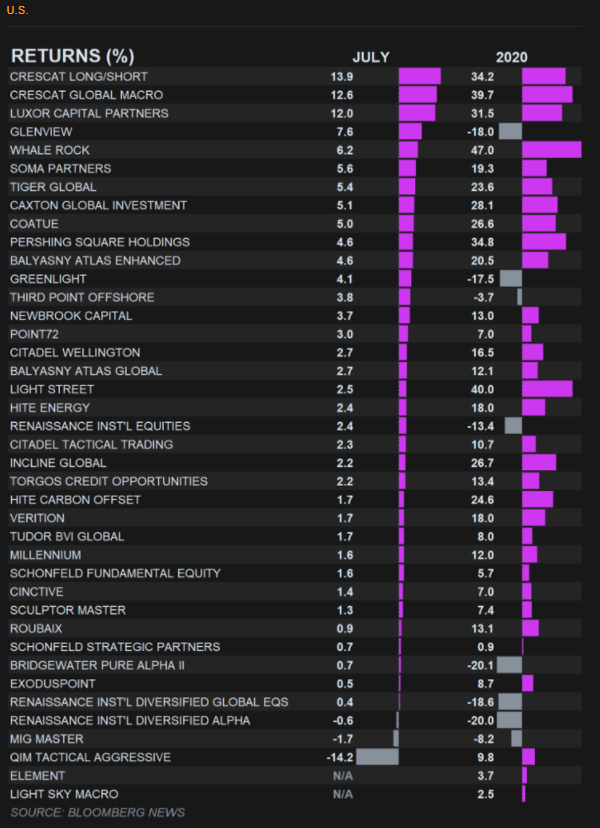Image resolution: width=600 pixels, height=828 pixels.
Task: Click the 2020 column header
Action: [x=511, y=57]
